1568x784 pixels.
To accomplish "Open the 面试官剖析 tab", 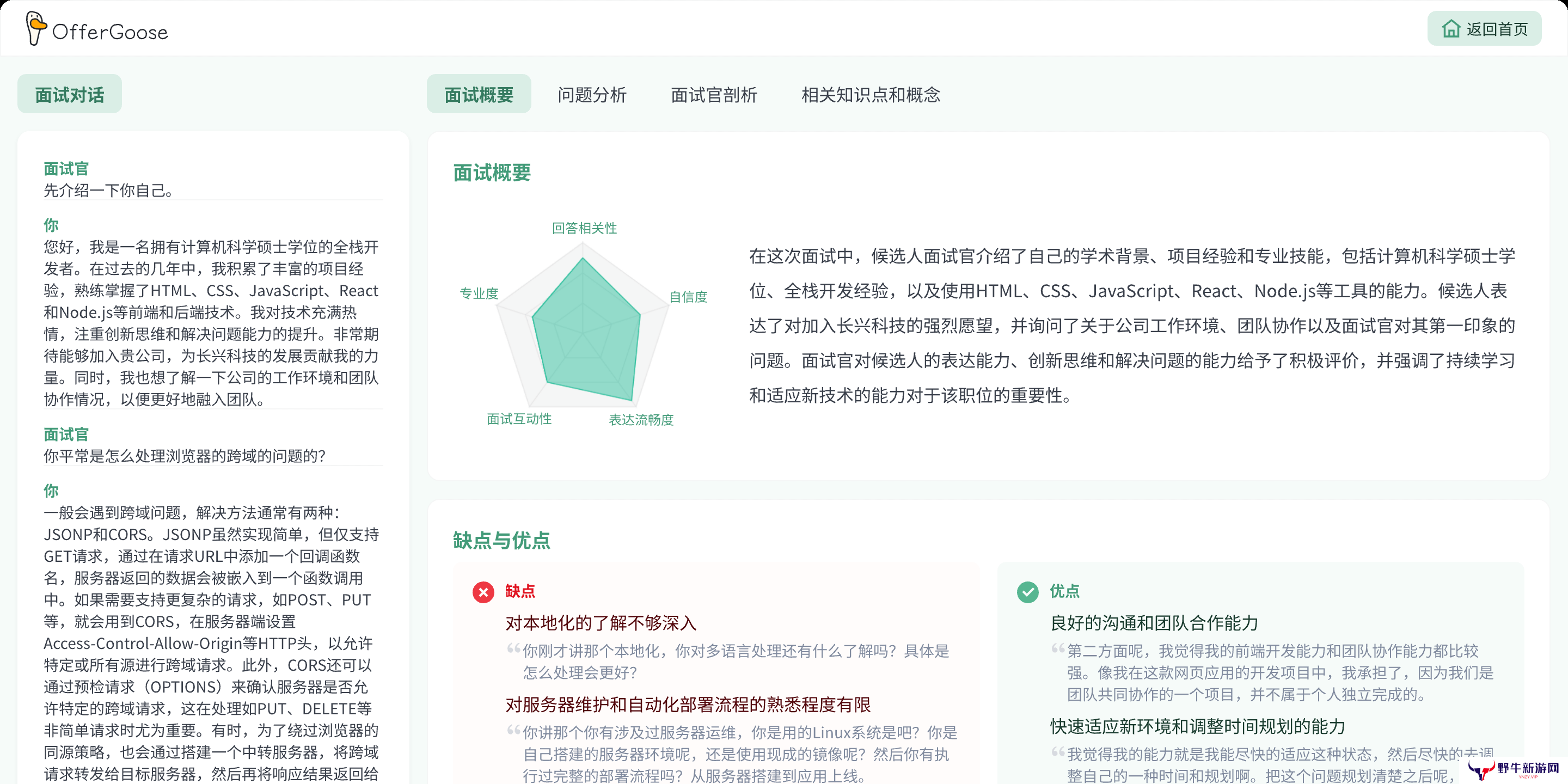I will click(x=713, y=94).
